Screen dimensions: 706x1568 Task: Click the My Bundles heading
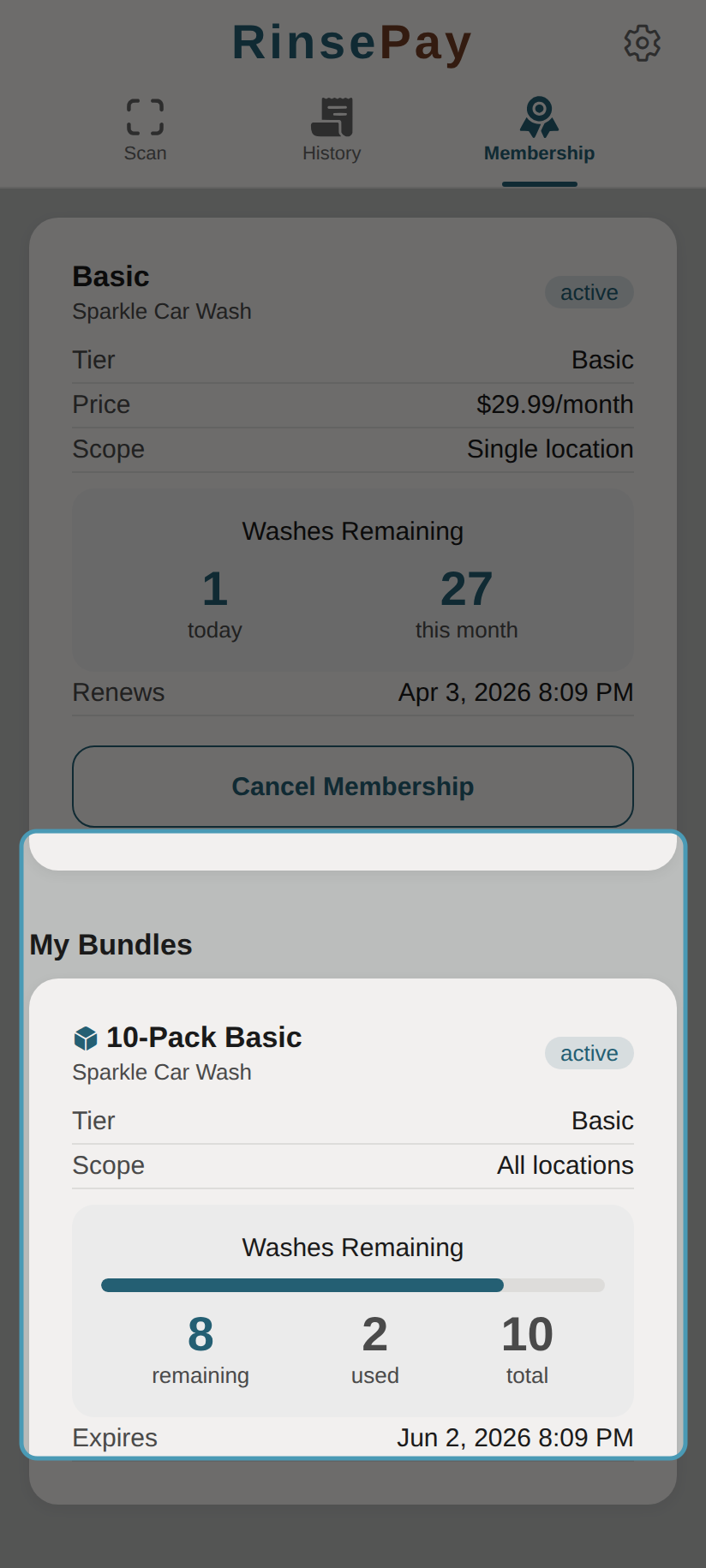click(111, 945)
